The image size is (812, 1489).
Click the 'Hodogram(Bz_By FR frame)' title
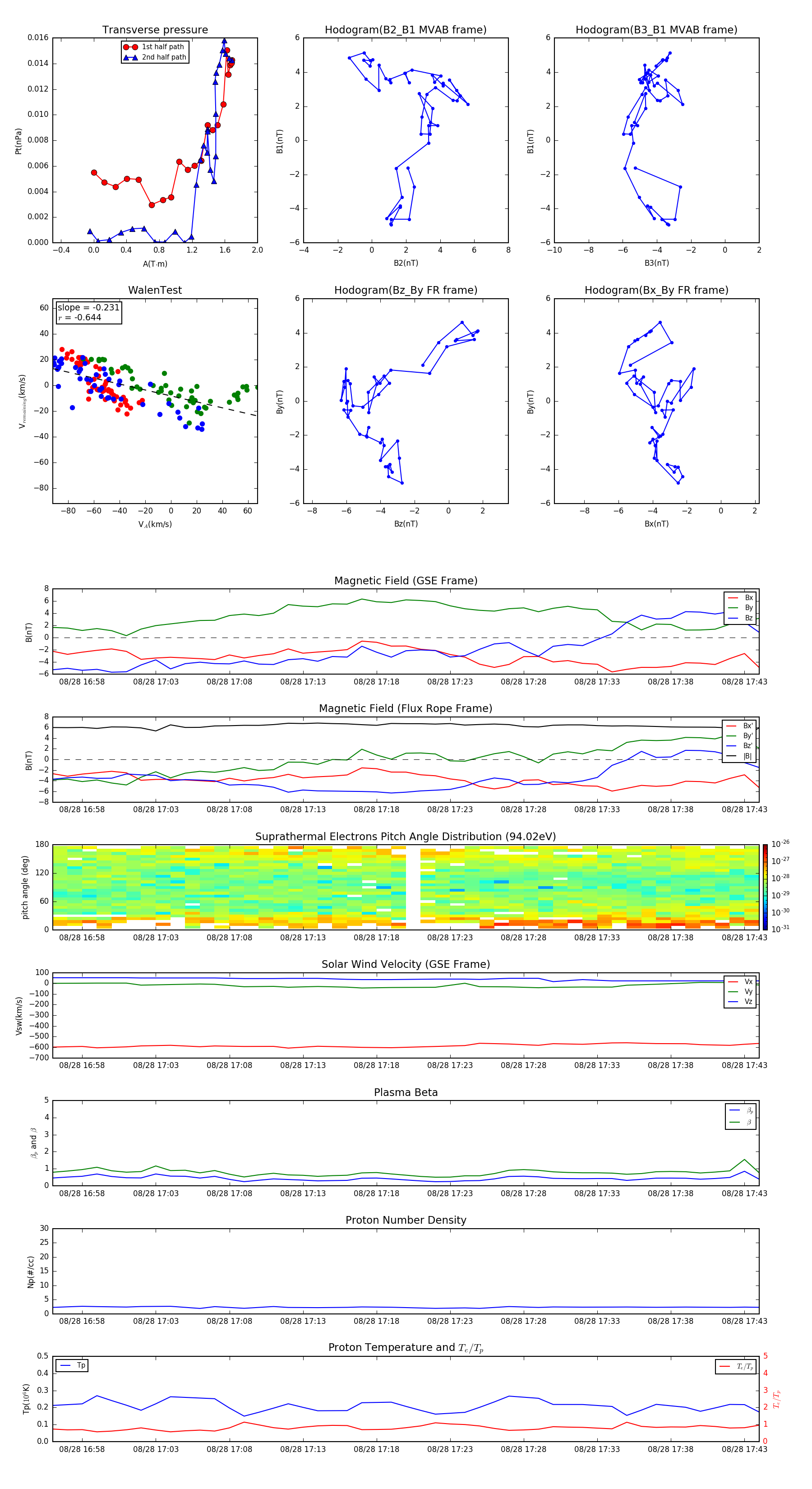point(406,290)
